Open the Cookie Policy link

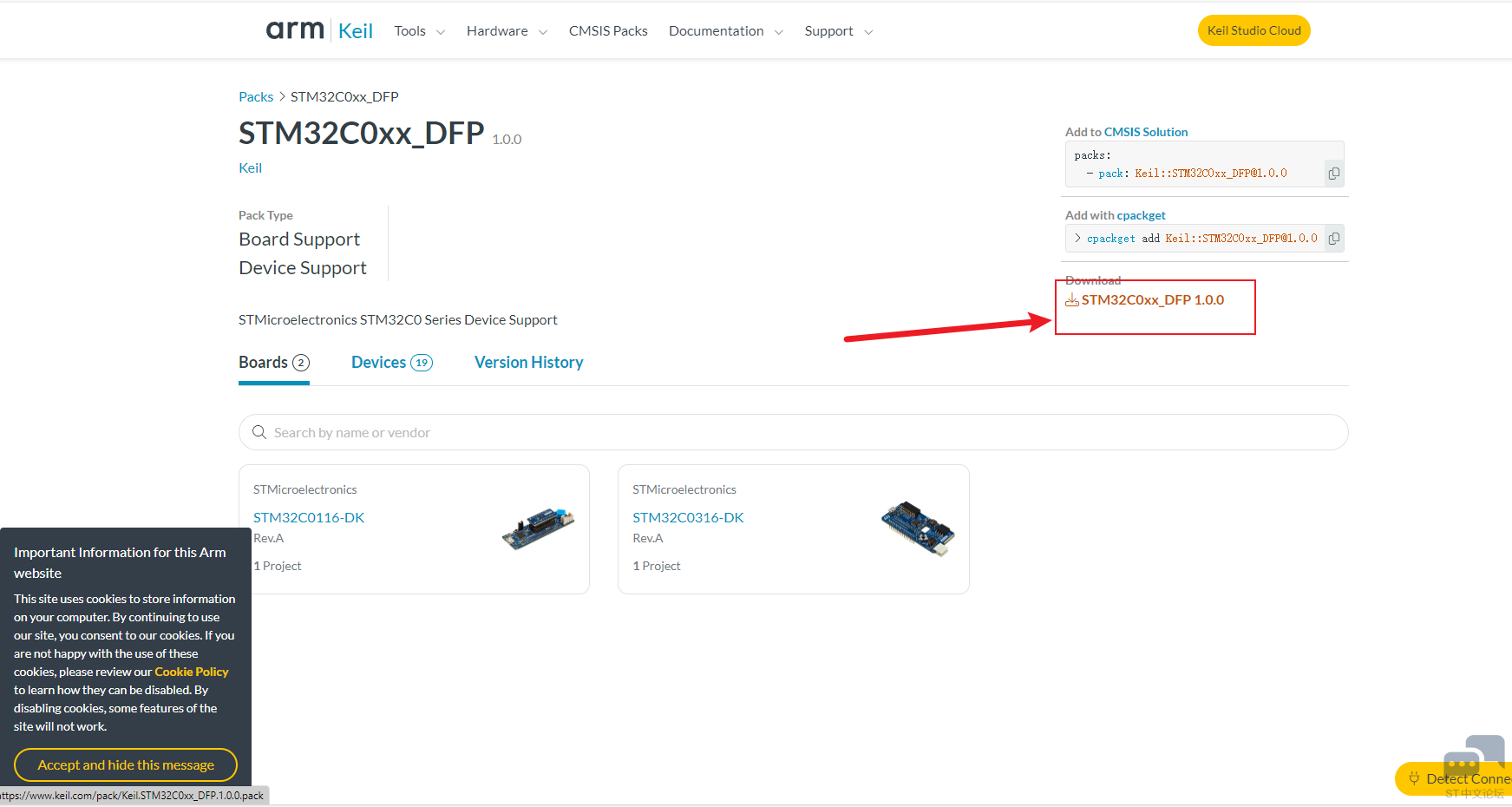[192, 672]
